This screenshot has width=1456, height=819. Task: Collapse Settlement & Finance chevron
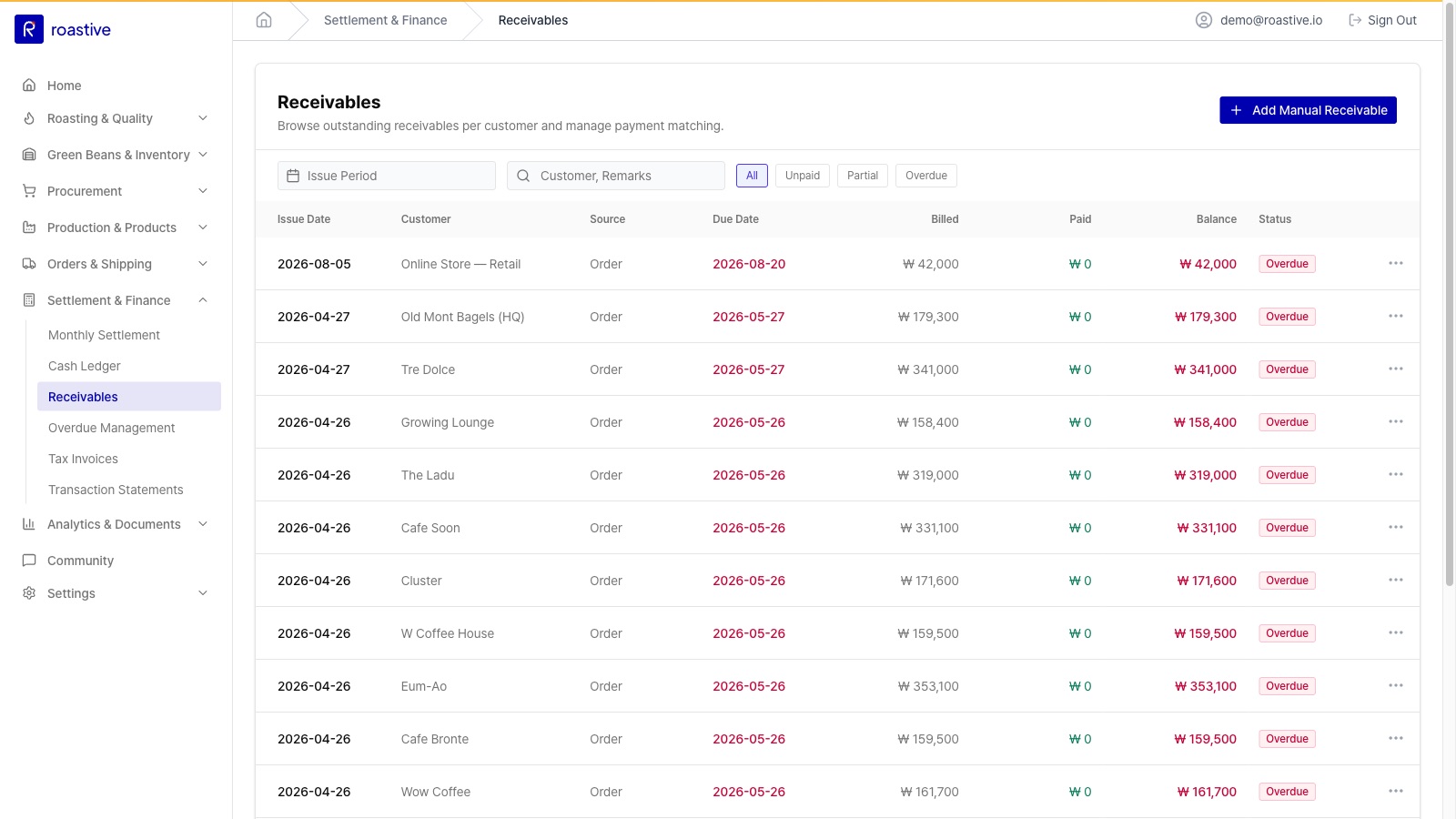tap(203, 300)
